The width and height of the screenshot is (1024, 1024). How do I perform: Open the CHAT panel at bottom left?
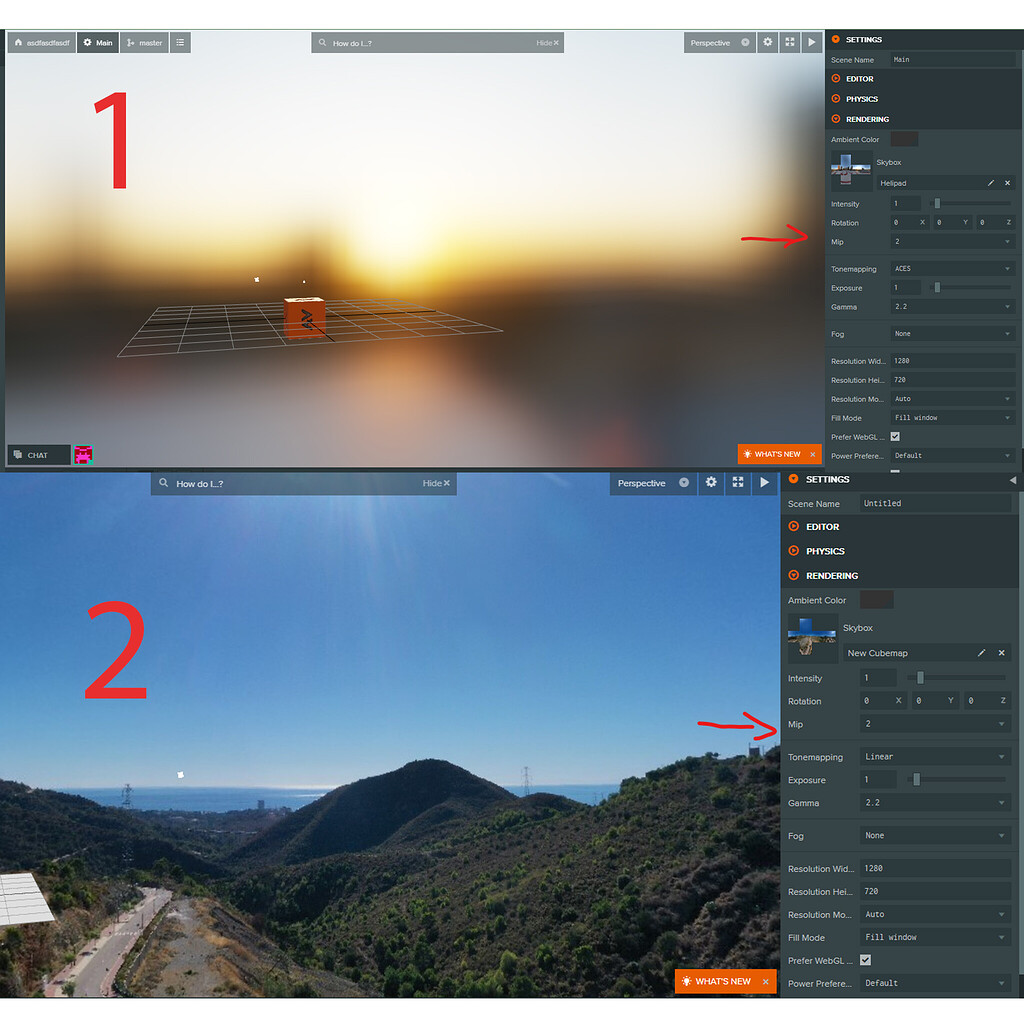(x=38, y=454)
